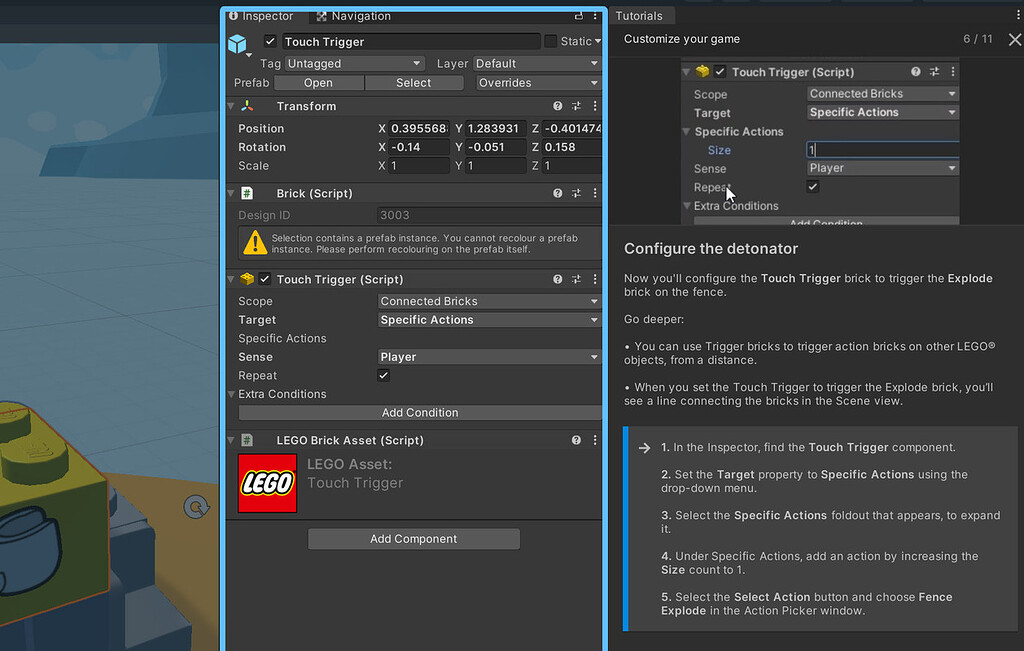The image size is (1024, 651).
Task: Open the three-dot menu on Brick Script
Action: click(x=595, y=193)
